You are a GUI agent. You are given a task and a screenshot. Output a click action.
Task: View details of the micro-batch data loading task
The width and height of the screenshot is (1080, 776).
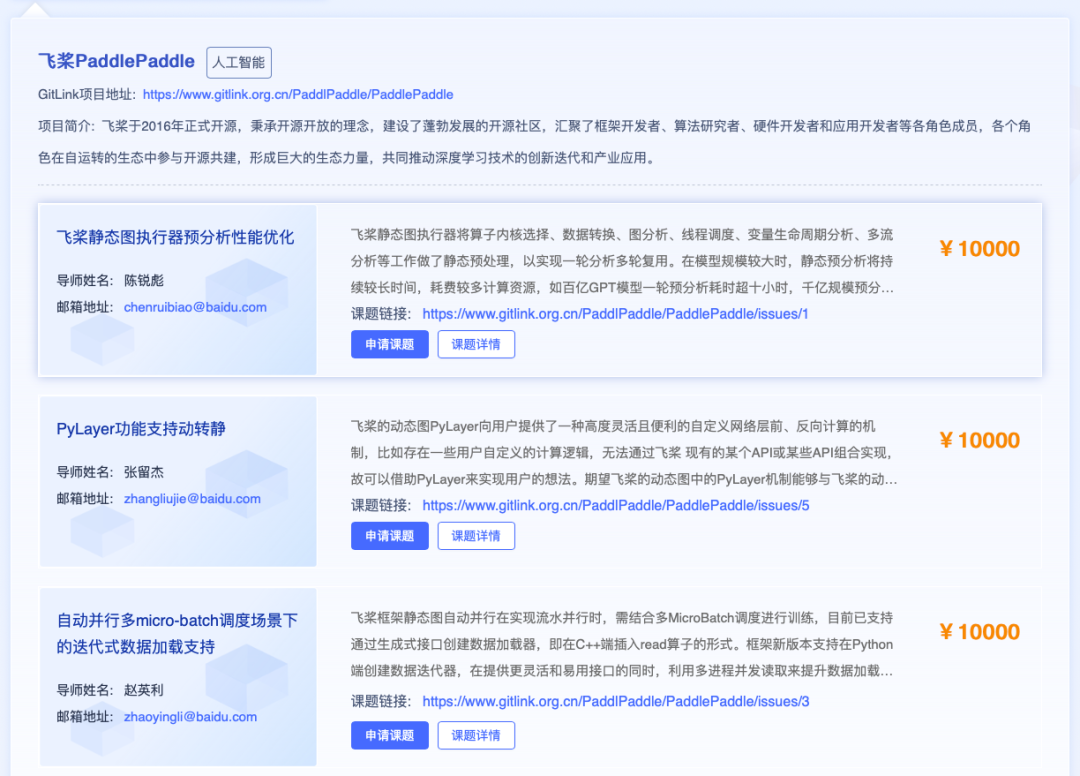click(x=476, y=735)
